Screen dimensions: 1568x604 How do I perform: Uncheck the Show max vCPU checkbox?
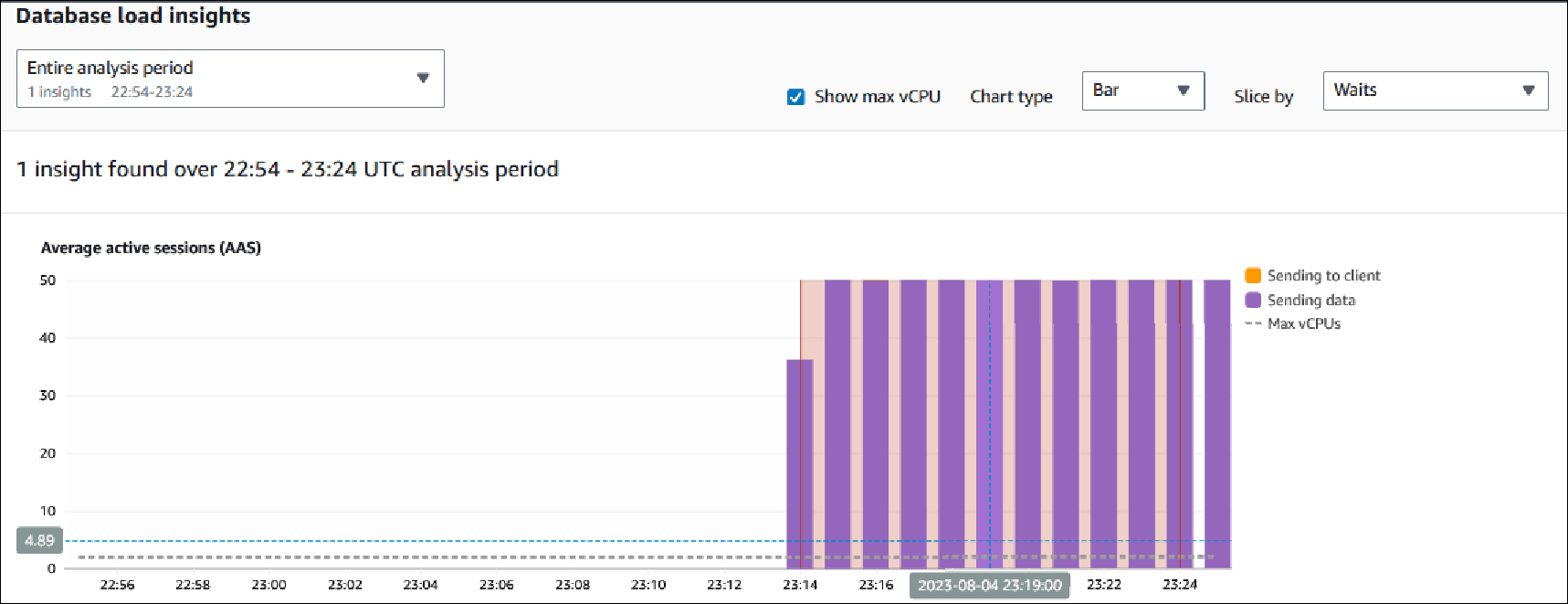795,97
